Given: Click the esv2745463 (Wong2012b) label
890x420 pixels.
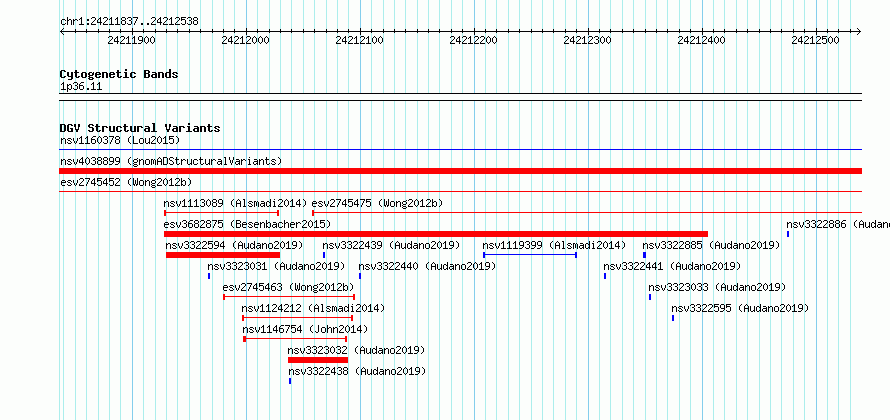Looking at the screenshot, I should coord(288,287).
